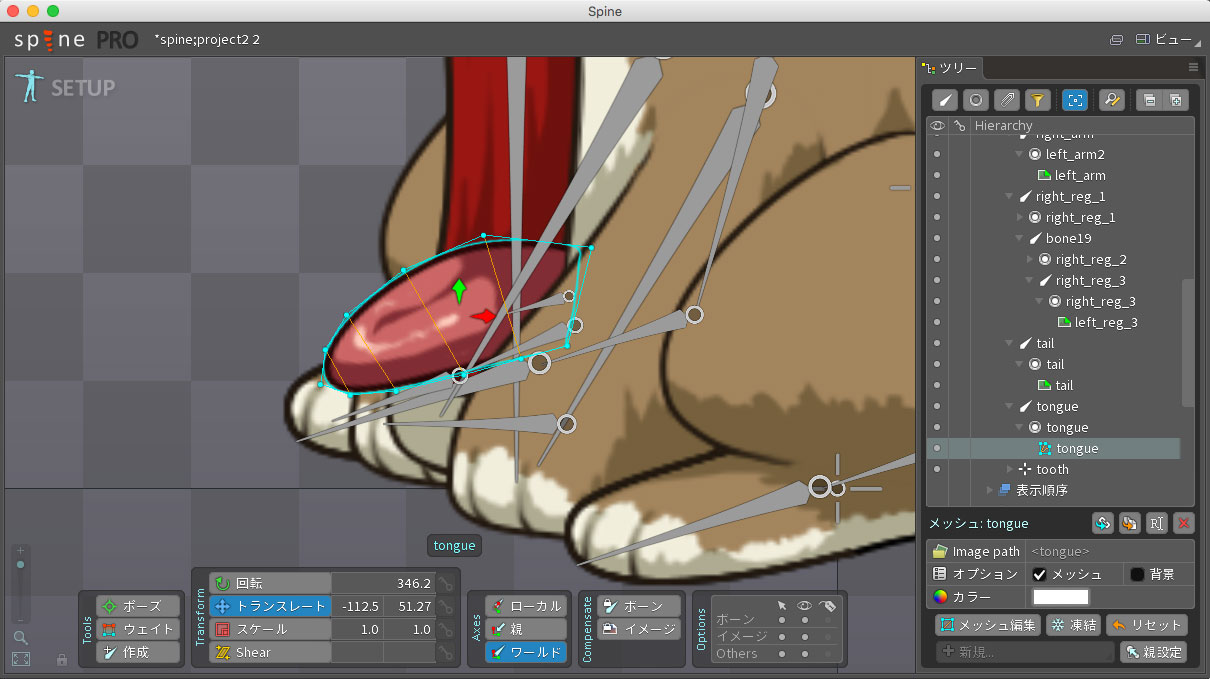Switch axes to ローカル

526,606
